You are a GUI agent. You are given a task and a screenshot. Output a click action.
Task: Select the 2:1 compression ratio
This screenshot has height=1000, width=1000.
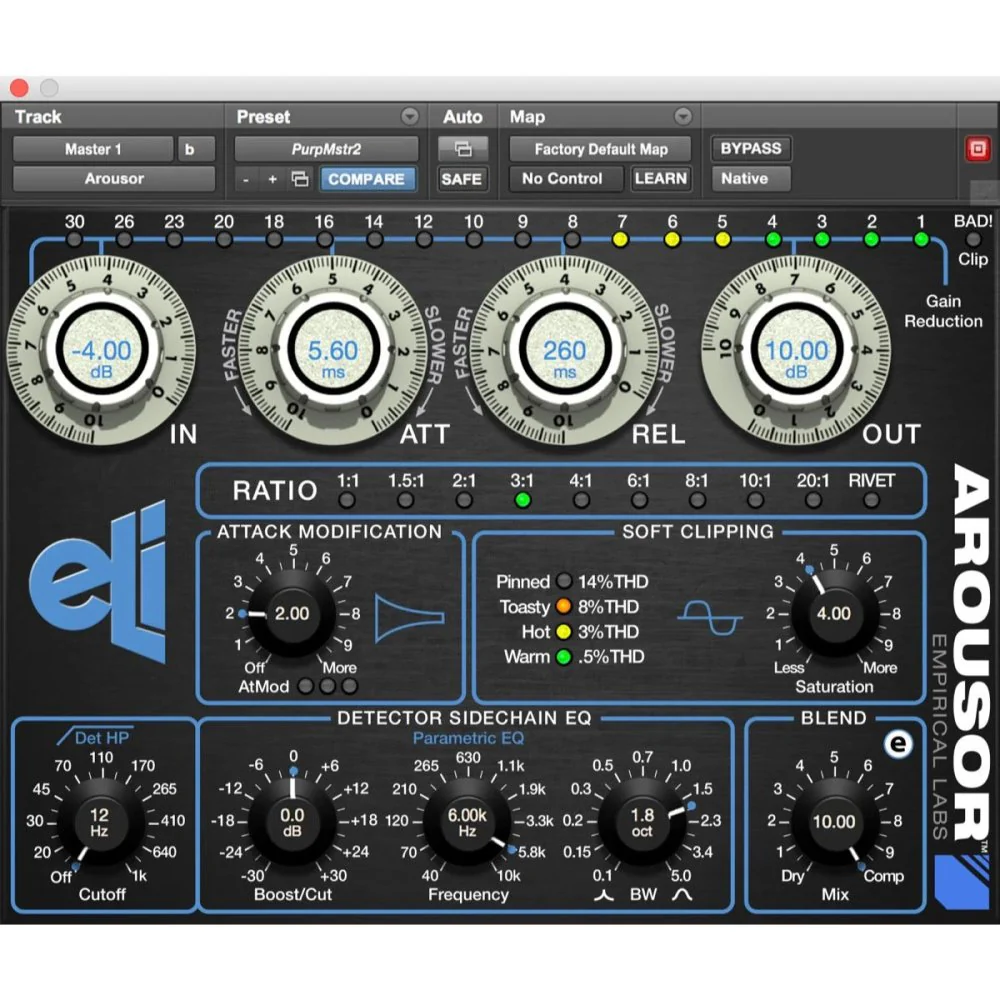[464, 500]
